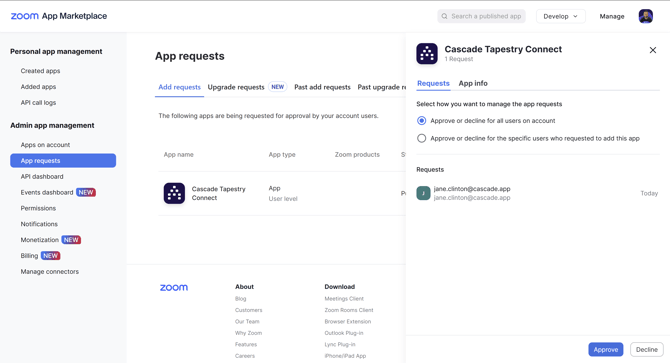Image resolution: width=670 pixels, height=363 pixels.
Task: Switch to the Add requests tab
Action: click(x=179, y=87)
